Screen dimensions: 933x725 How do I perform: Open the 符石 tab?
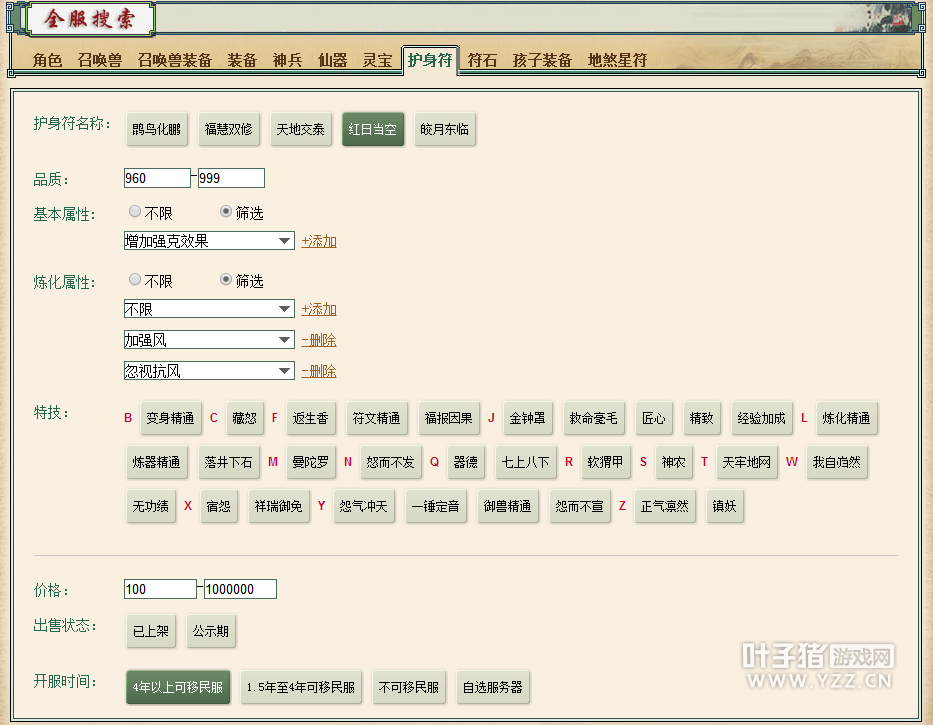coord(482,60)
